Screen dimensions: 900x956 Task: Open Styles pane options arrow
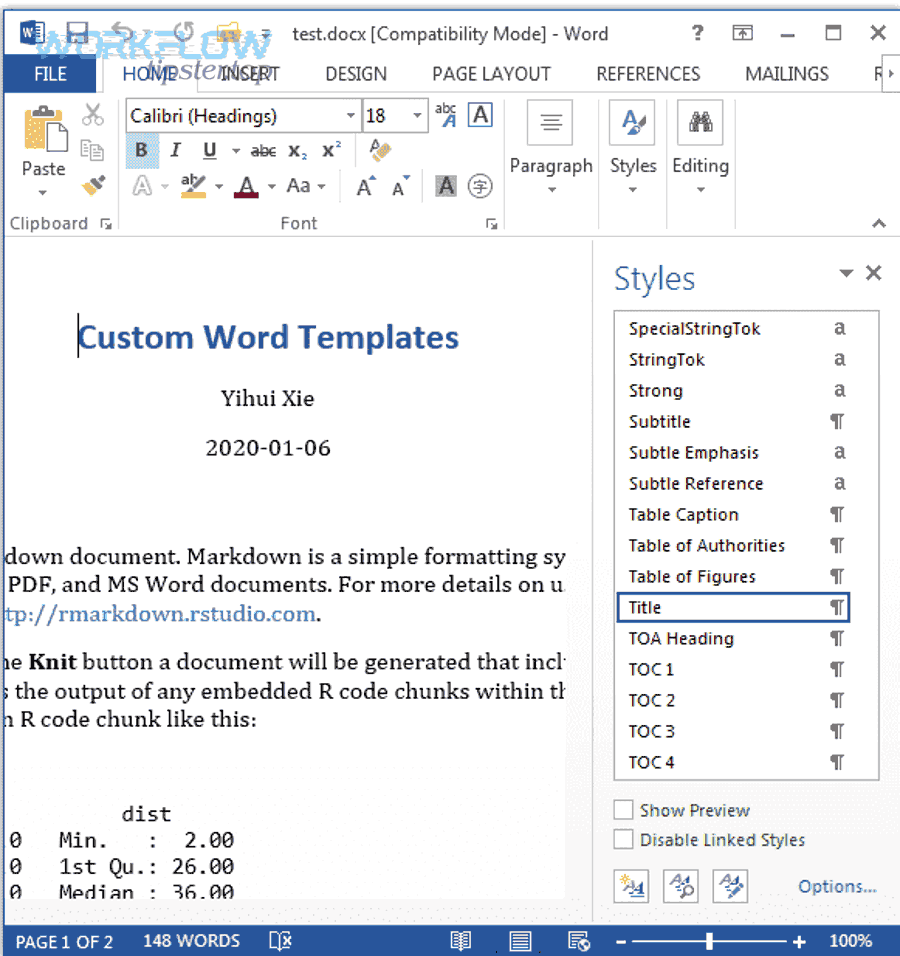tap(846, 273)
